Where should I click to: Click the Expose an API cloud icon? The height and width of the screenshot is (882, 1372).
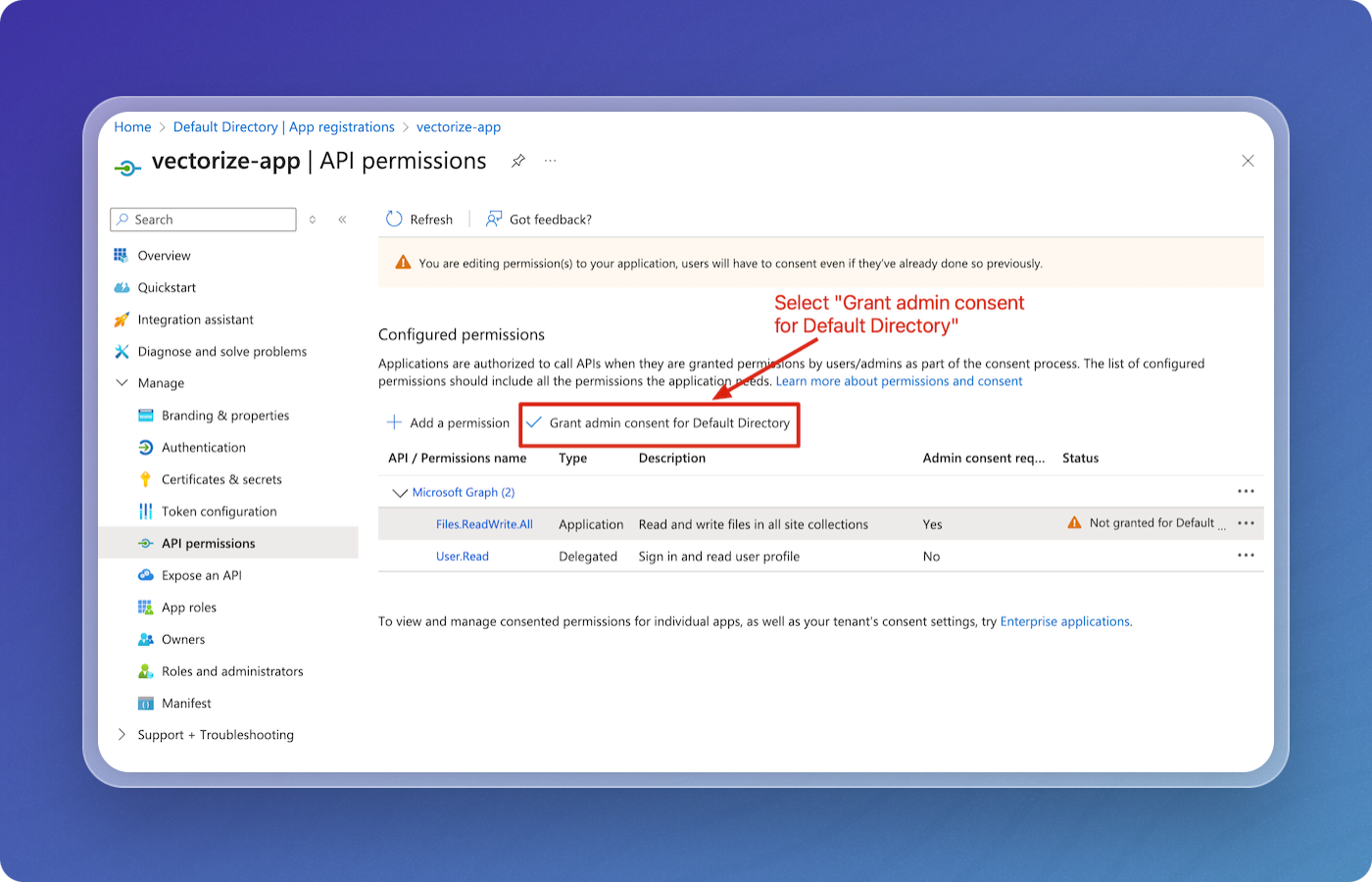tap(146, 575)
